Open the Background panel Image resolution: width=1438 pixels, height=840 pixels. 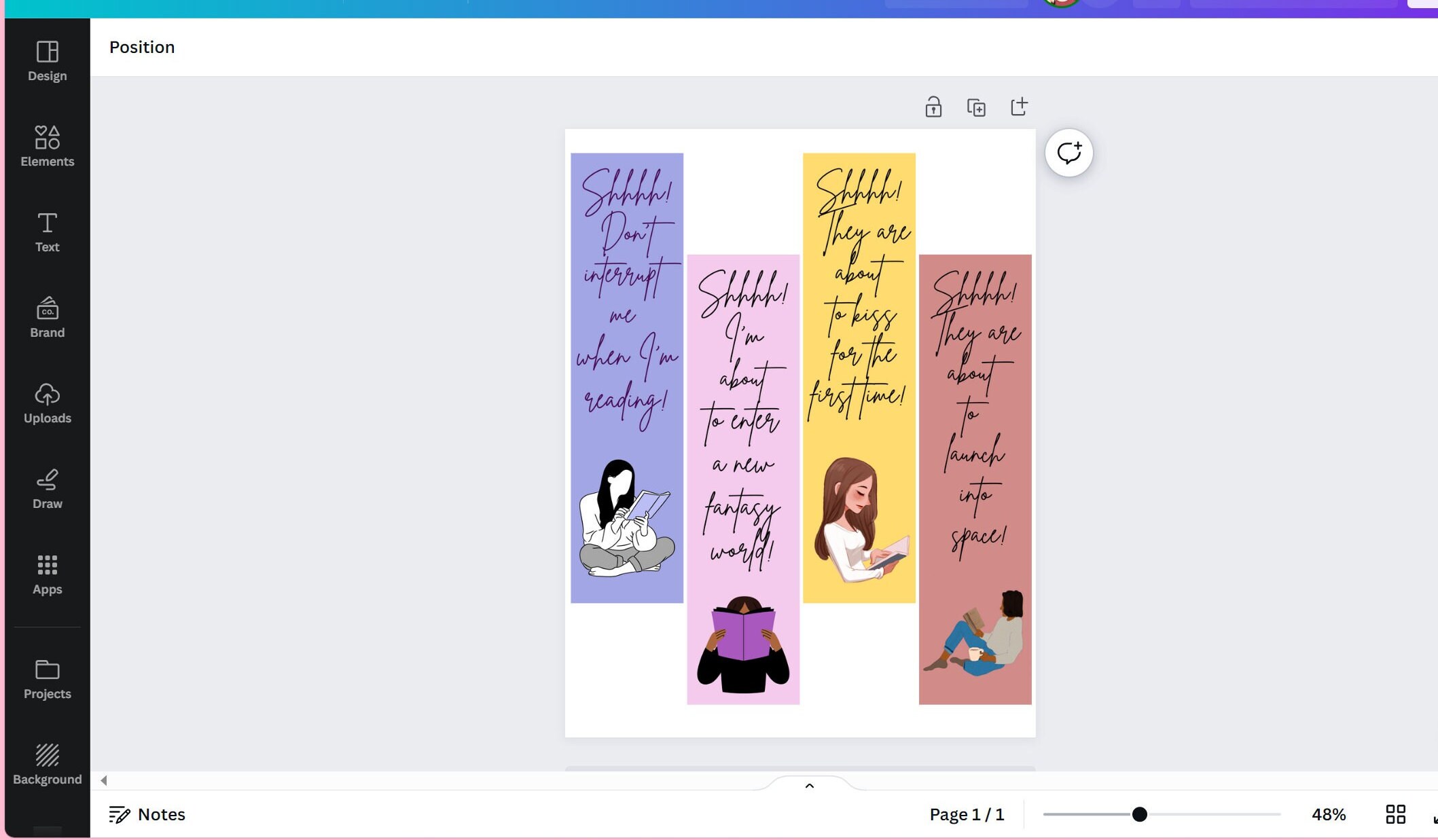(x=46, y=763)
